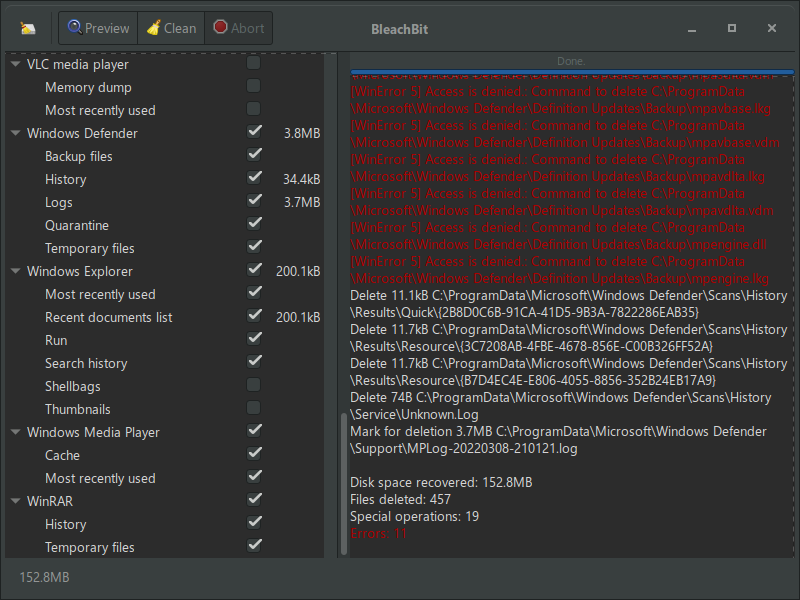Enable the VLC media player checkbox
This screenshot has width=800, height=600.
[x=254, y=63]
